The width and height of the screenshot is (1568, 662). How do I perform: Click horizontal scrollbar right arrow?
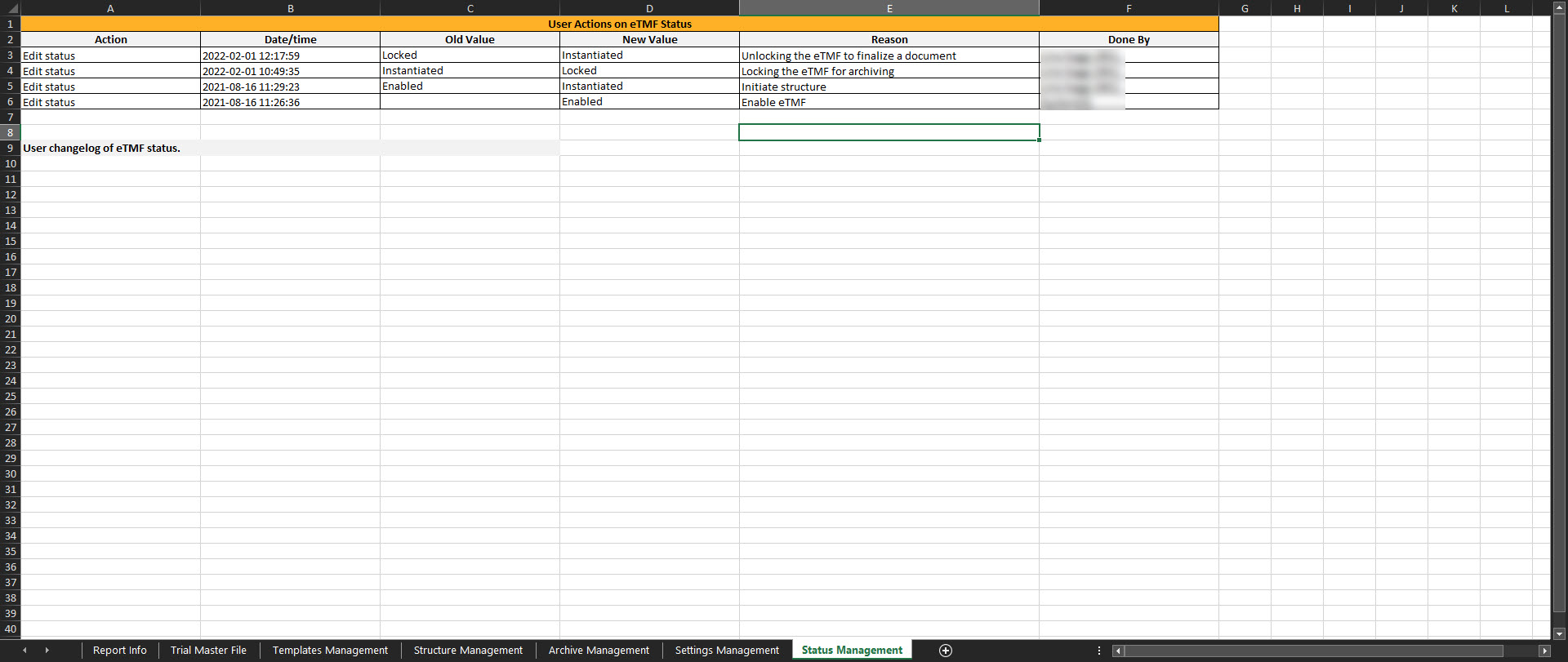pyautogui.click(x=1543, y=651)
